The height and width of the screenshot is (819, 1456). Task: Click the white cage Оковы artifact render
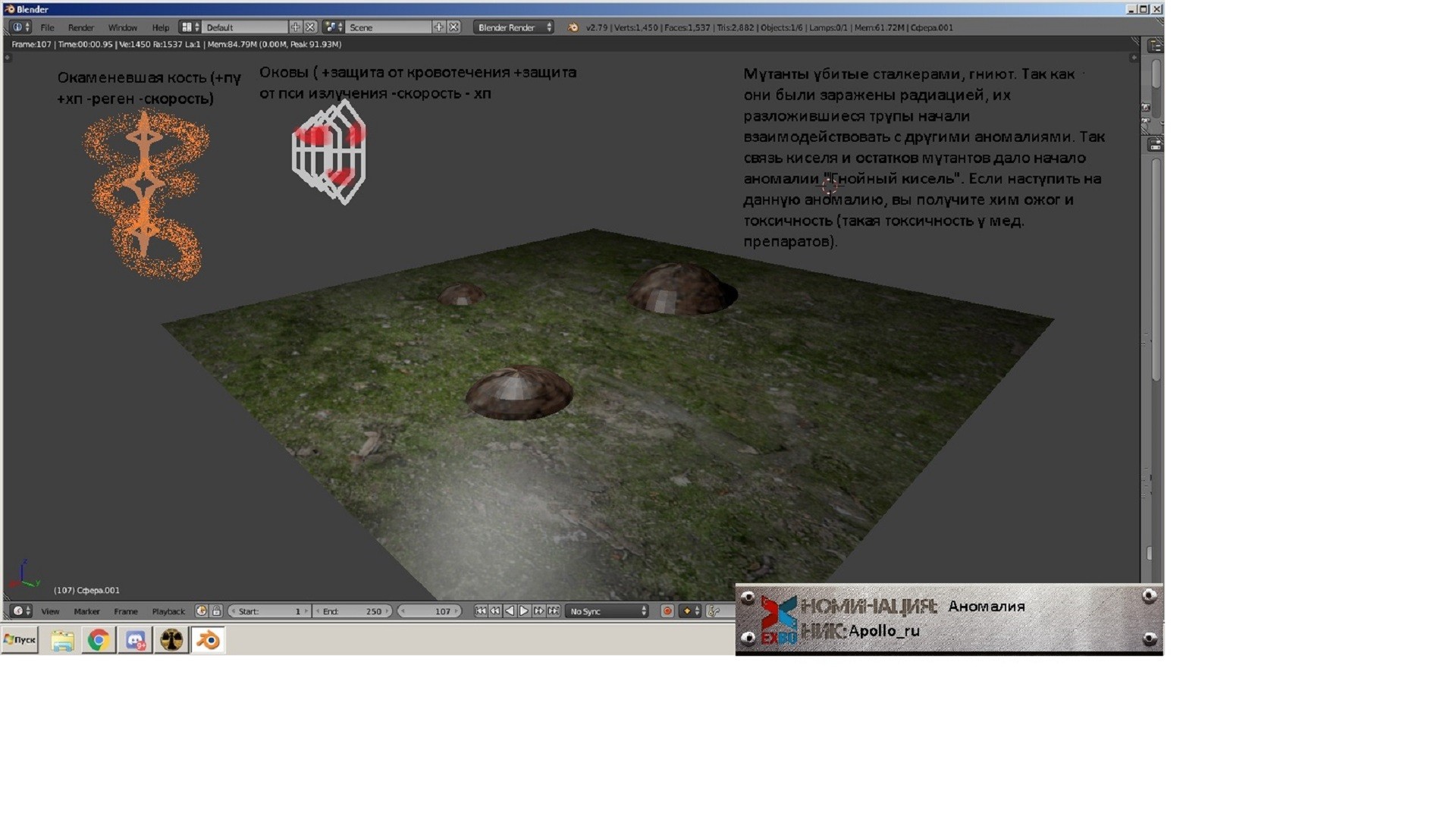pos(329,152)
